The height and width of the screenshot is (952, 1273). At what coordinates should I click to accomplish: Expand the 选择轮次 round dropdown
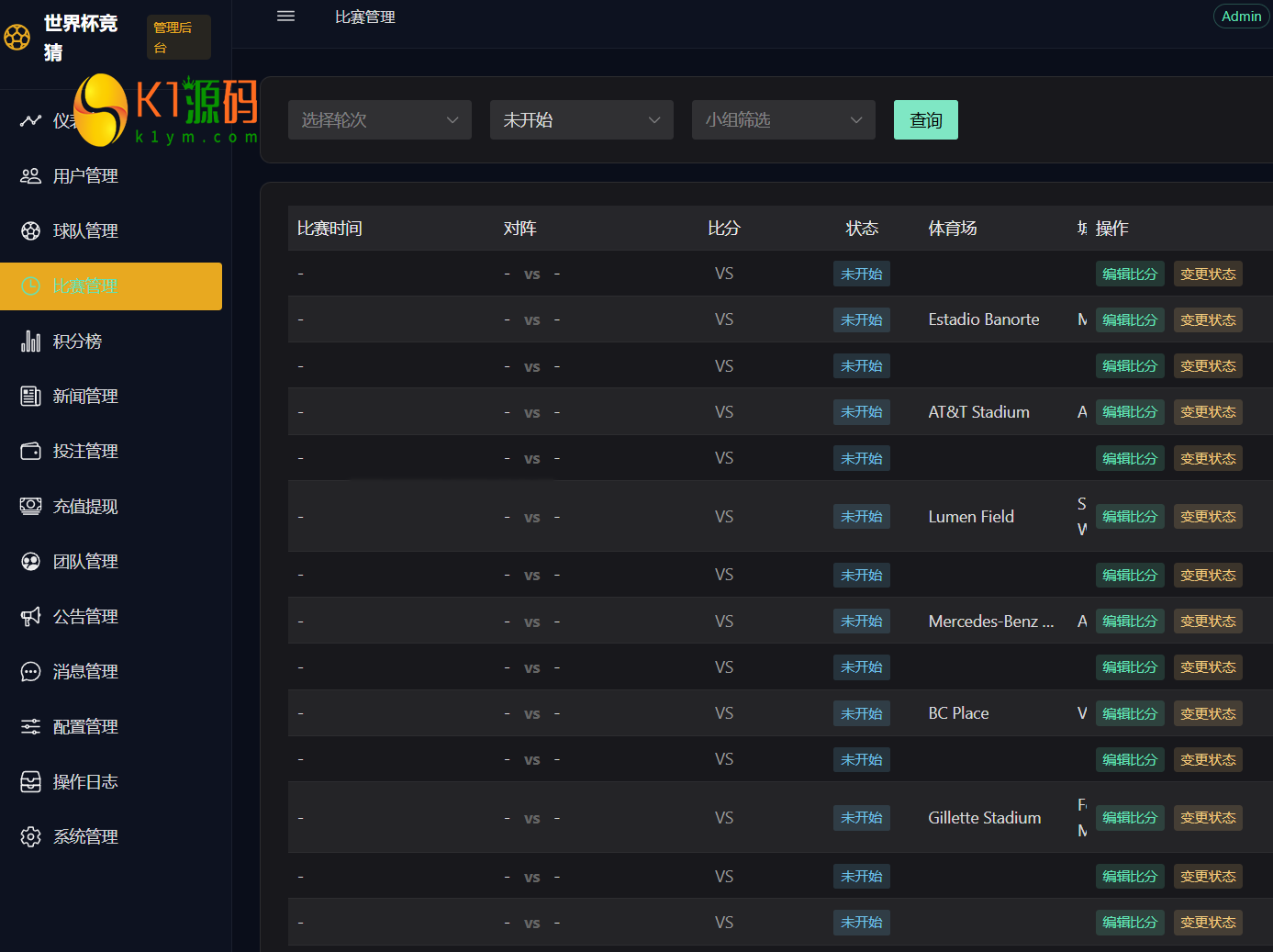click(x=380, y=120)
